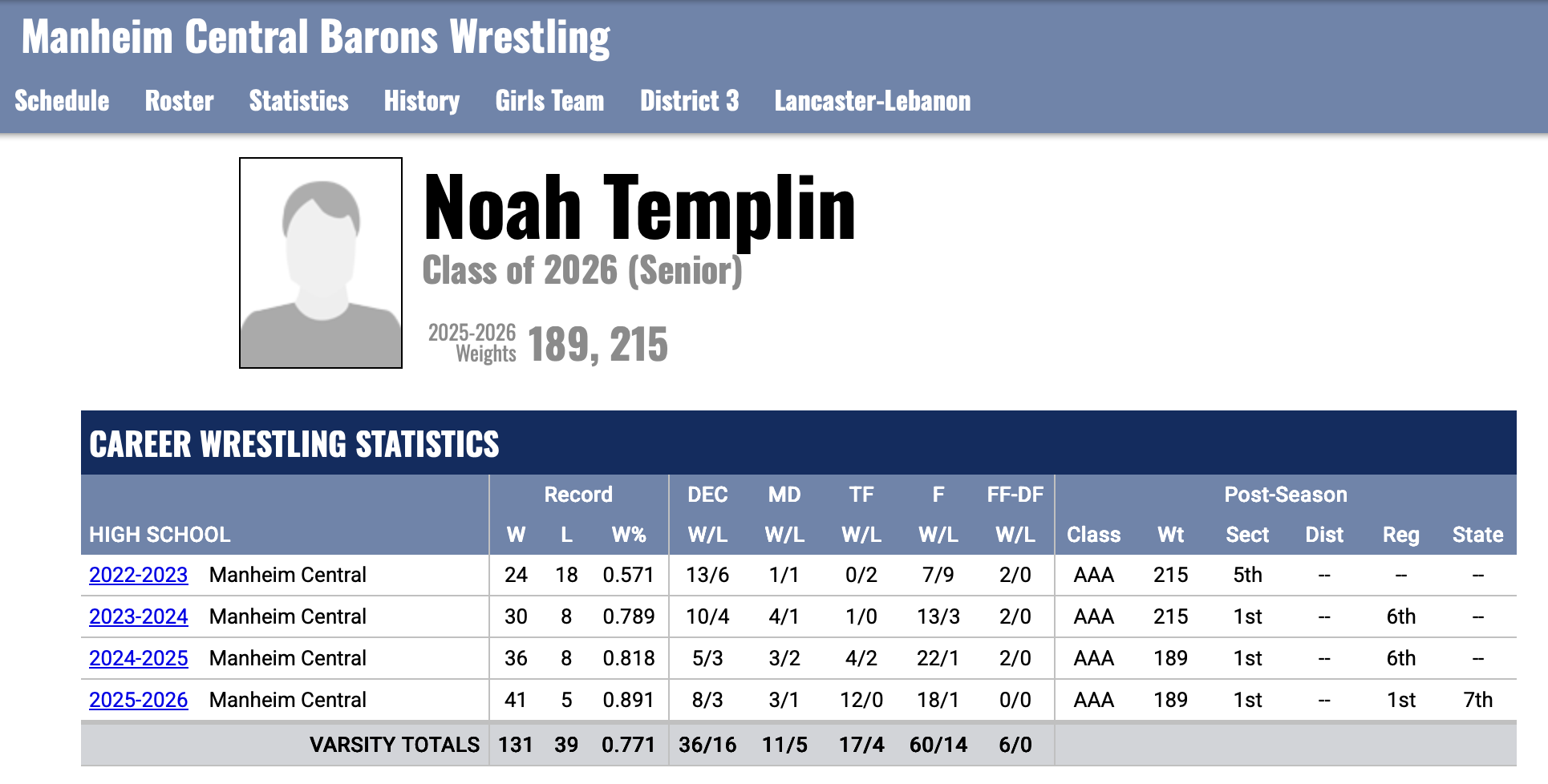Open the 2025-2026 season link
The image size is (1548, 784).
click(138, 700)
